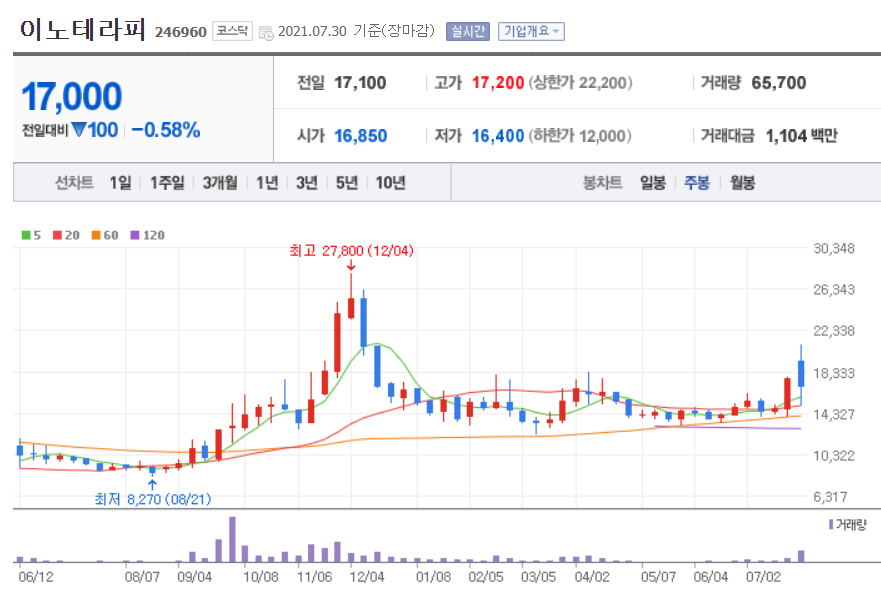Click the 코스닥 market badge
This screenshot has height=600, width=881.
click(x=233, y=31)
